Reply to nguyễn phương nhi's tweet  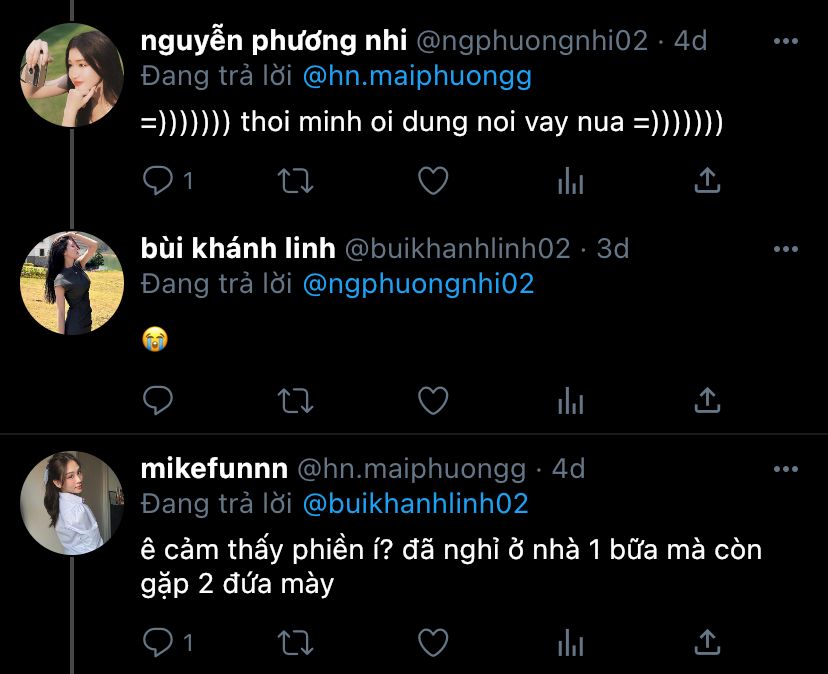tap(158, 181)
